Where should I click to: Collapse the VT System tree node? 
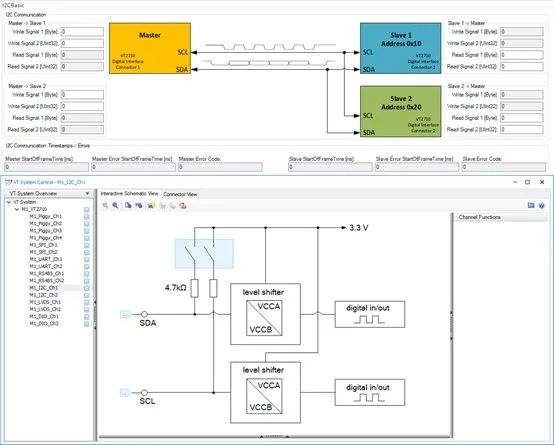click(9, 202)
